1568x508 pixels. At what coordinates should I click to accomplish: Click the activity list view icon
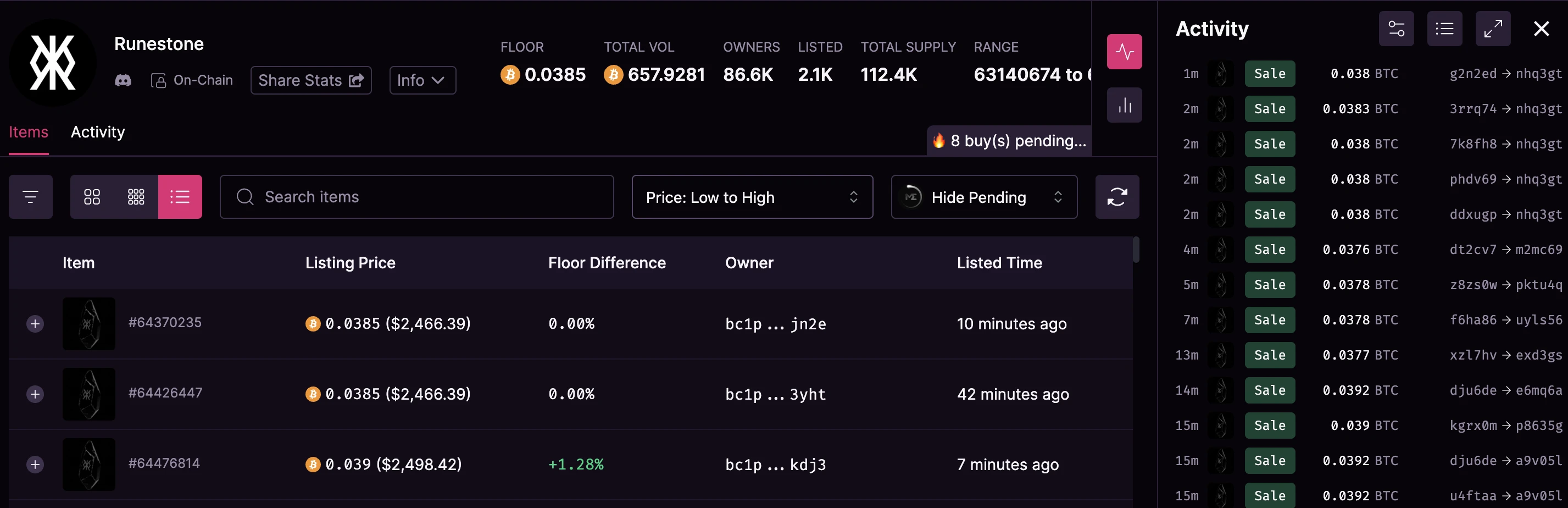(1444, 29)
